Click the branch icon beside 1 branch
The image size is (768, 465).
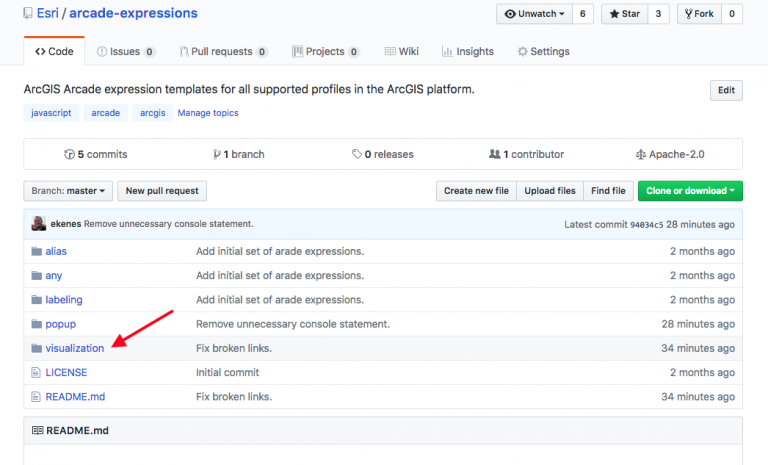[x=217, y=155]
